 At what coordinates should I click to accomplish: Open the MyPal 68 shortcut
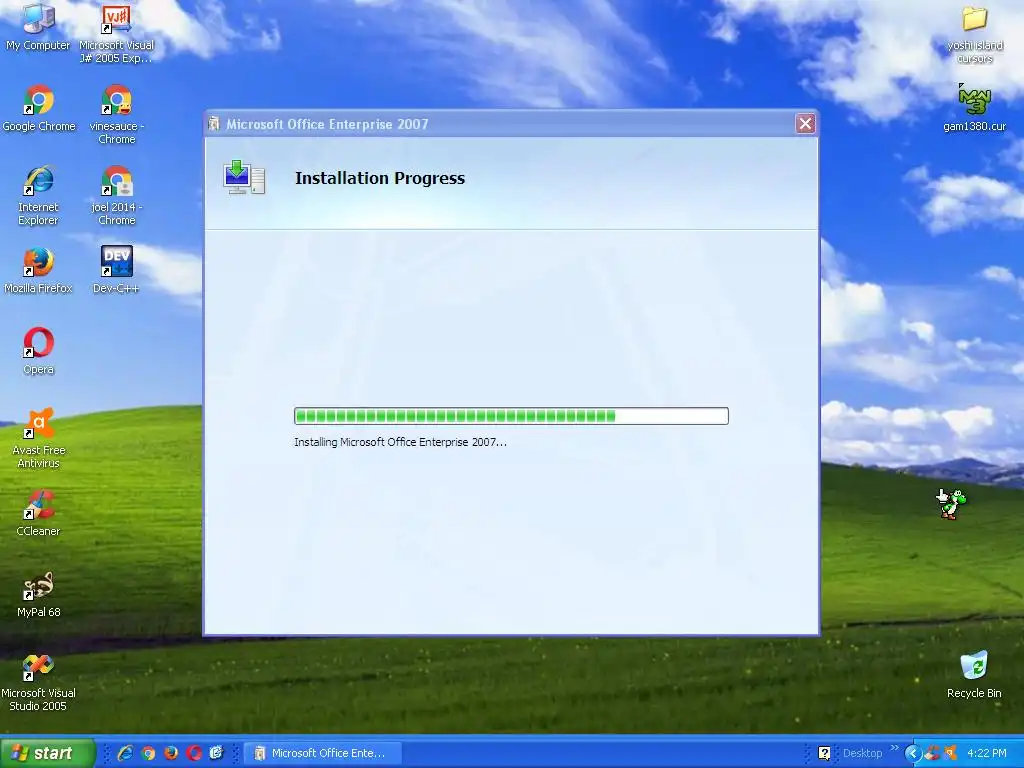[39, 594]
